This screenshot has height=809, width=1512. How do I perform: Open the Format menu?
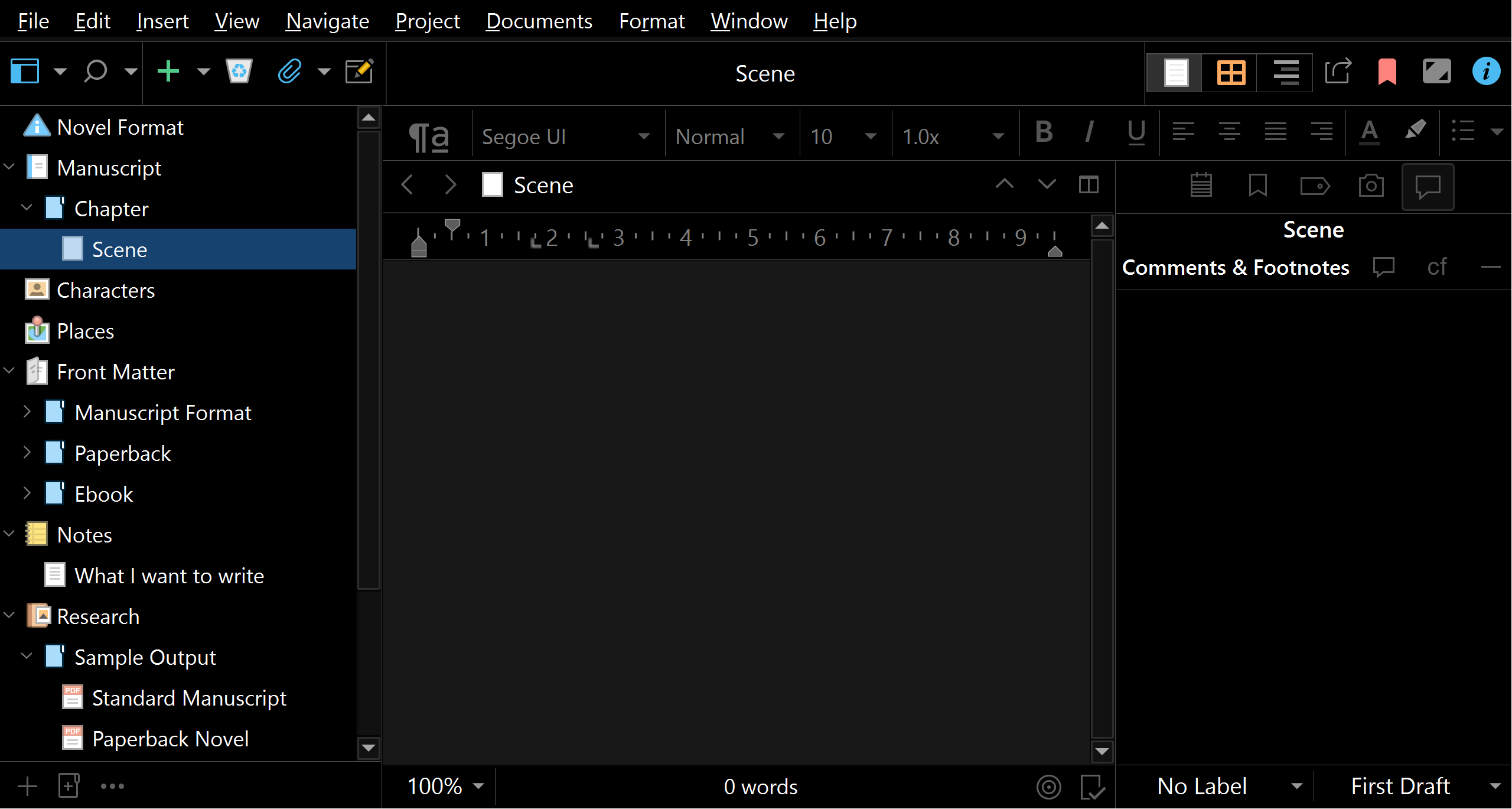651,21
